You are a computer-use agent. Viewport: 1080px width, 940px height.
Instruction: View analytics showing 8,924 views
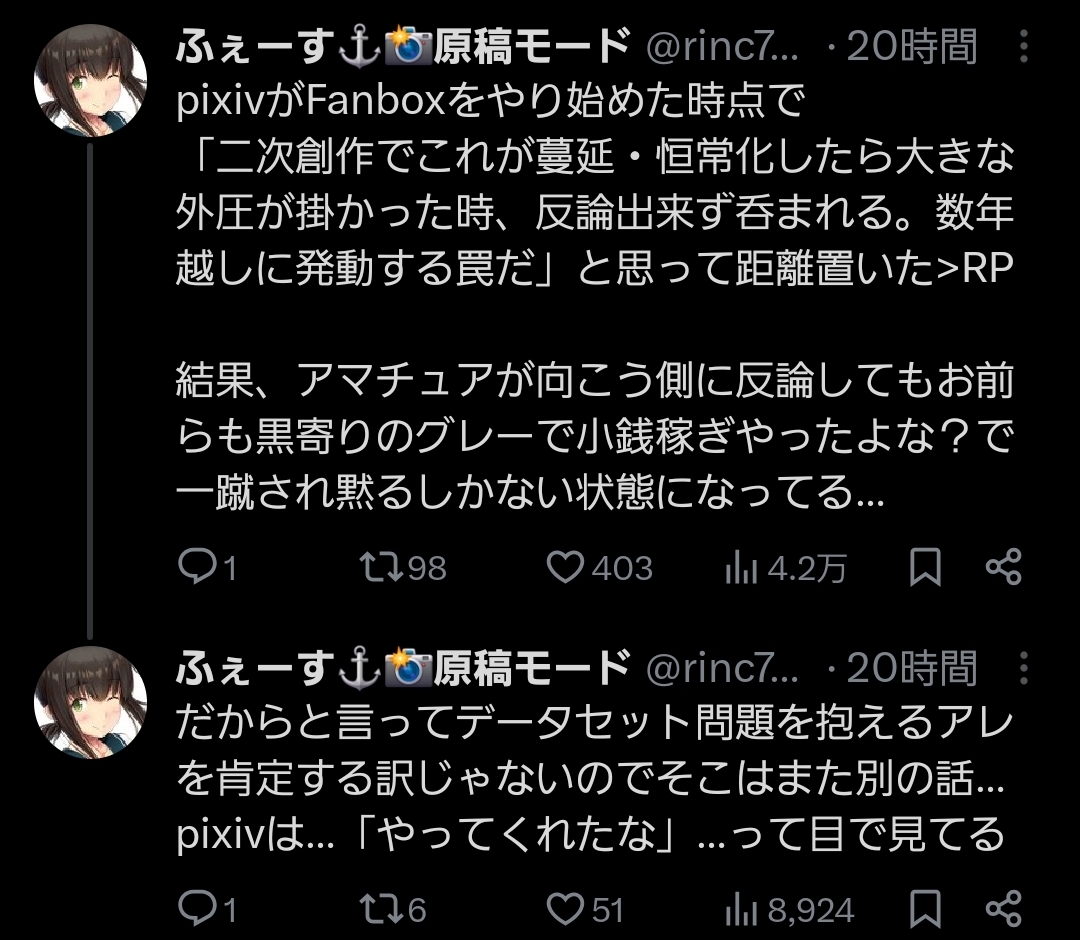740,909
